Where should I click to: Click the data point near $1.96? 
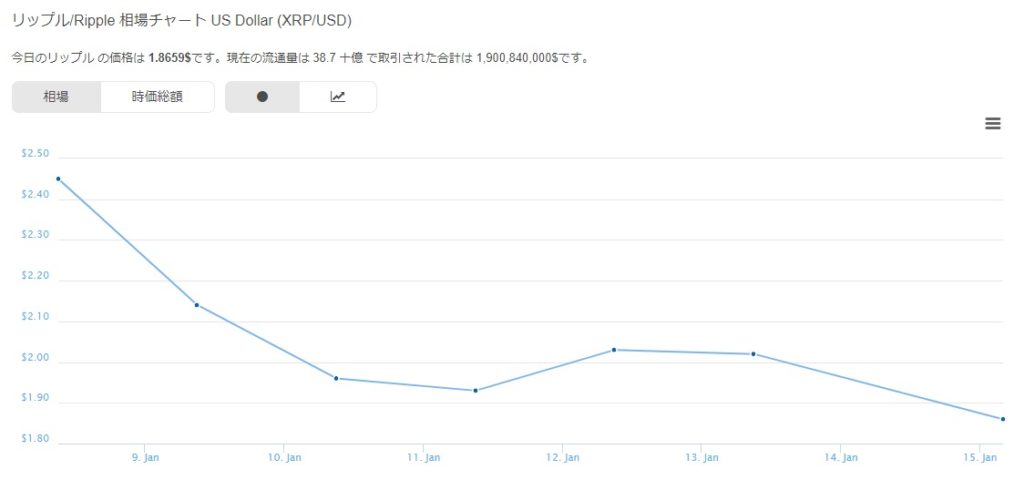336,378
